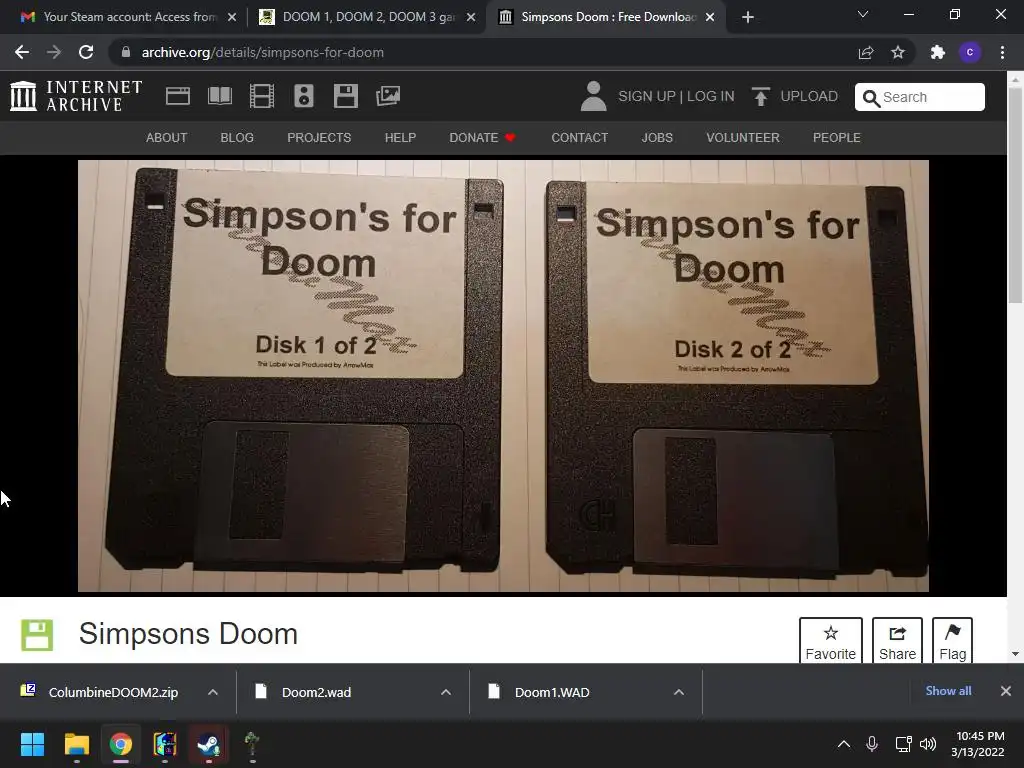Click the microphone icon in the system tray
Screen dimensions: 1024x768
[872, 744]
